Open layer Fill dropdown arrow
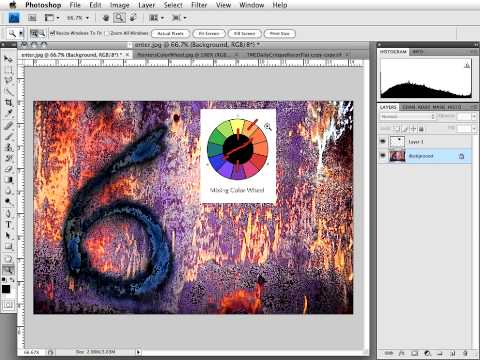 (x=474, y=128)
